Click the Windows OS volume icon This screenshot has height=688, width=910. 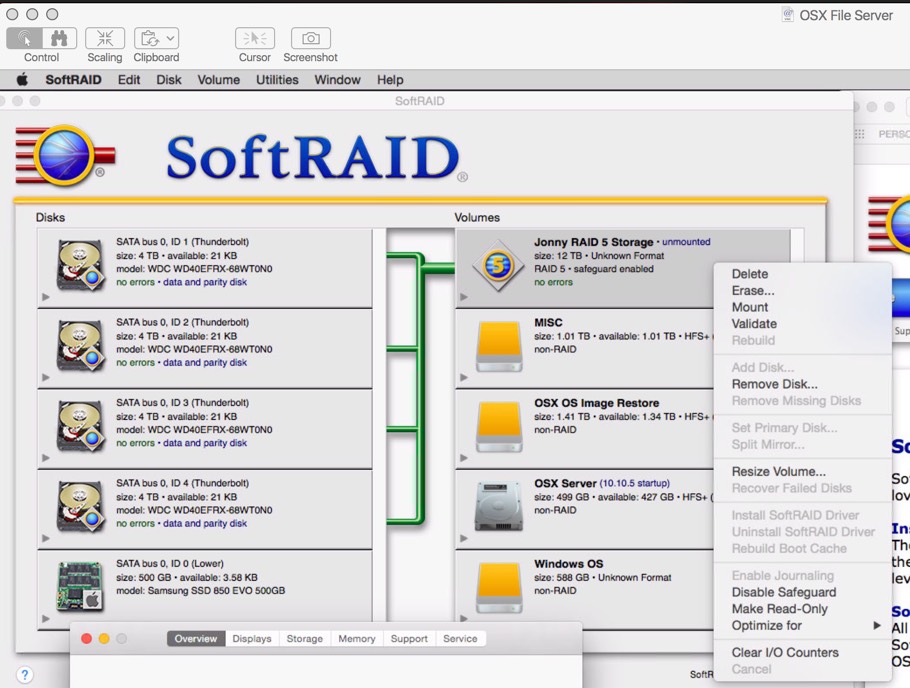500,588
